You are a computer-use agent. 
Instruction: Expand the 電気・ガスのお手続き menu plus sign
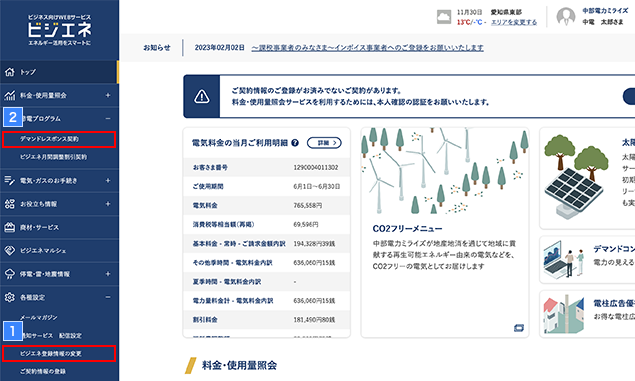pos(108,181)
